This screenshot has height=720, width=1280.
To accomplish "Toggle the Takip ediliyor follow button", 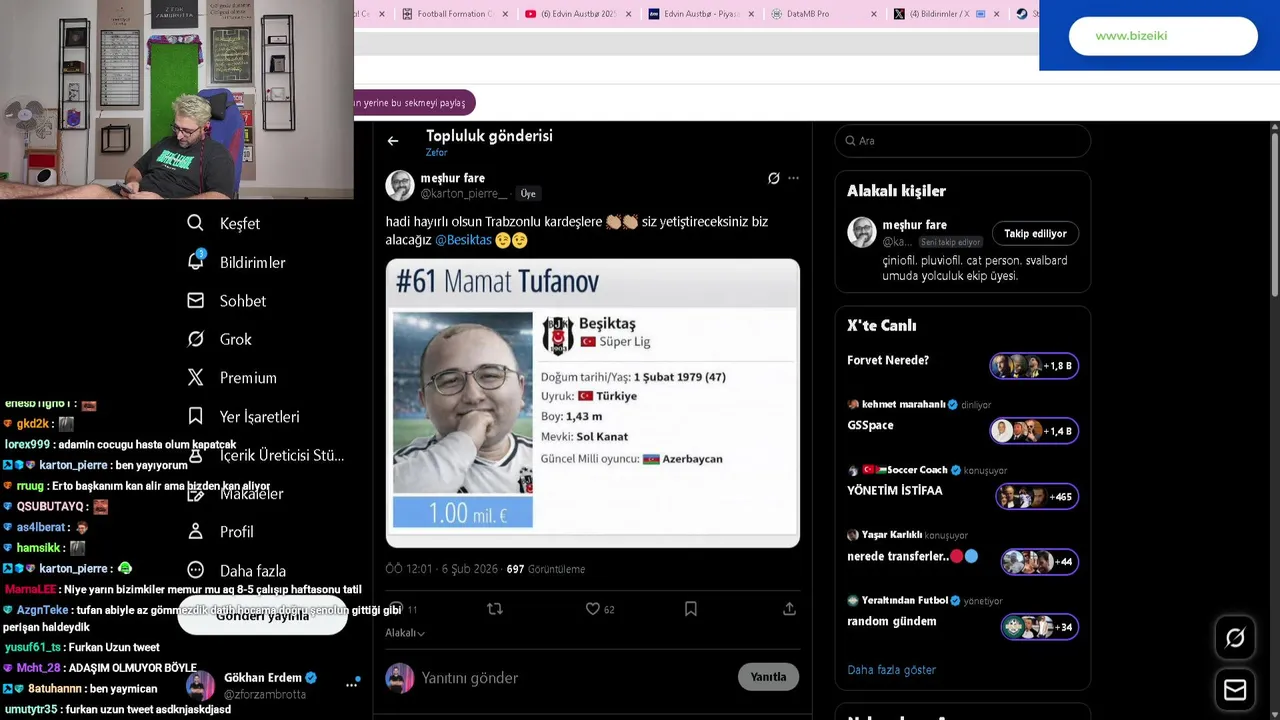I will (1035, 233).
